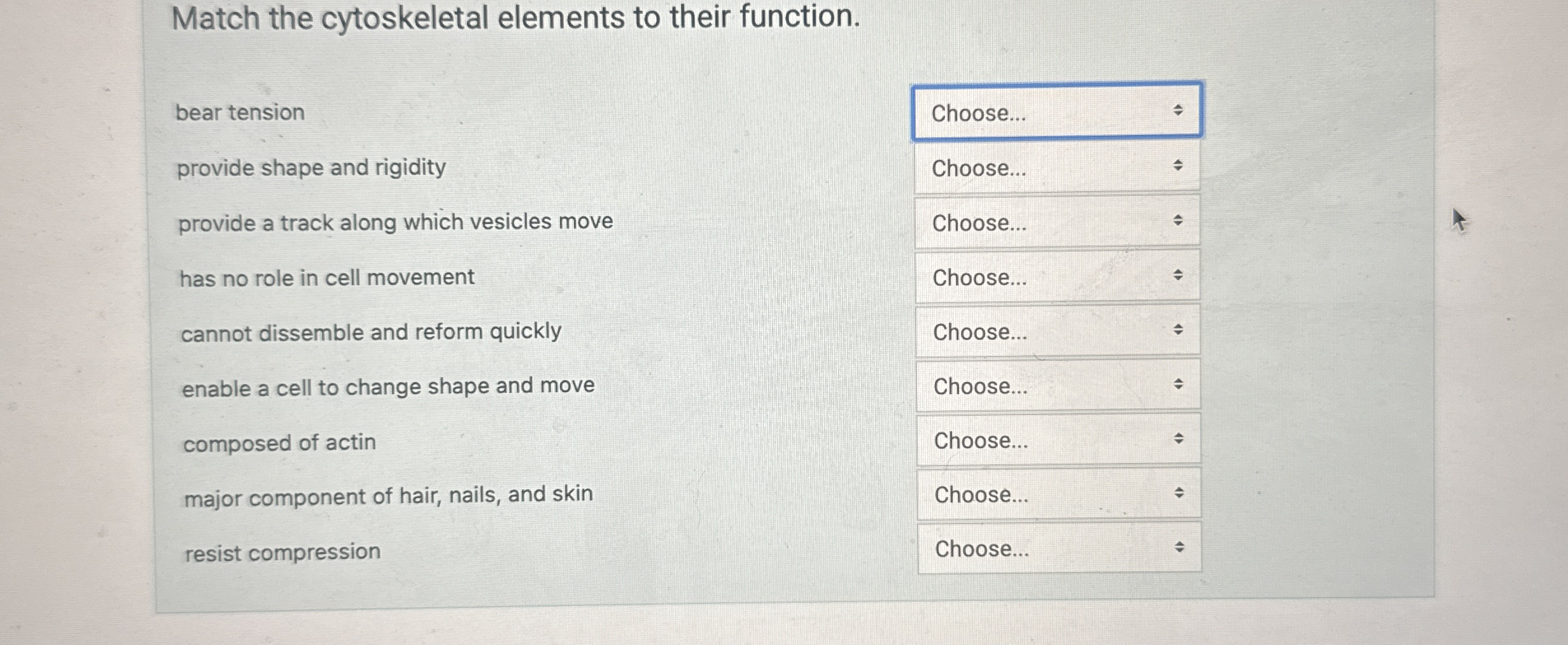Select the composed of actin label
The width and height of the screenshot is (1568, 645).
tap(278, 443)
